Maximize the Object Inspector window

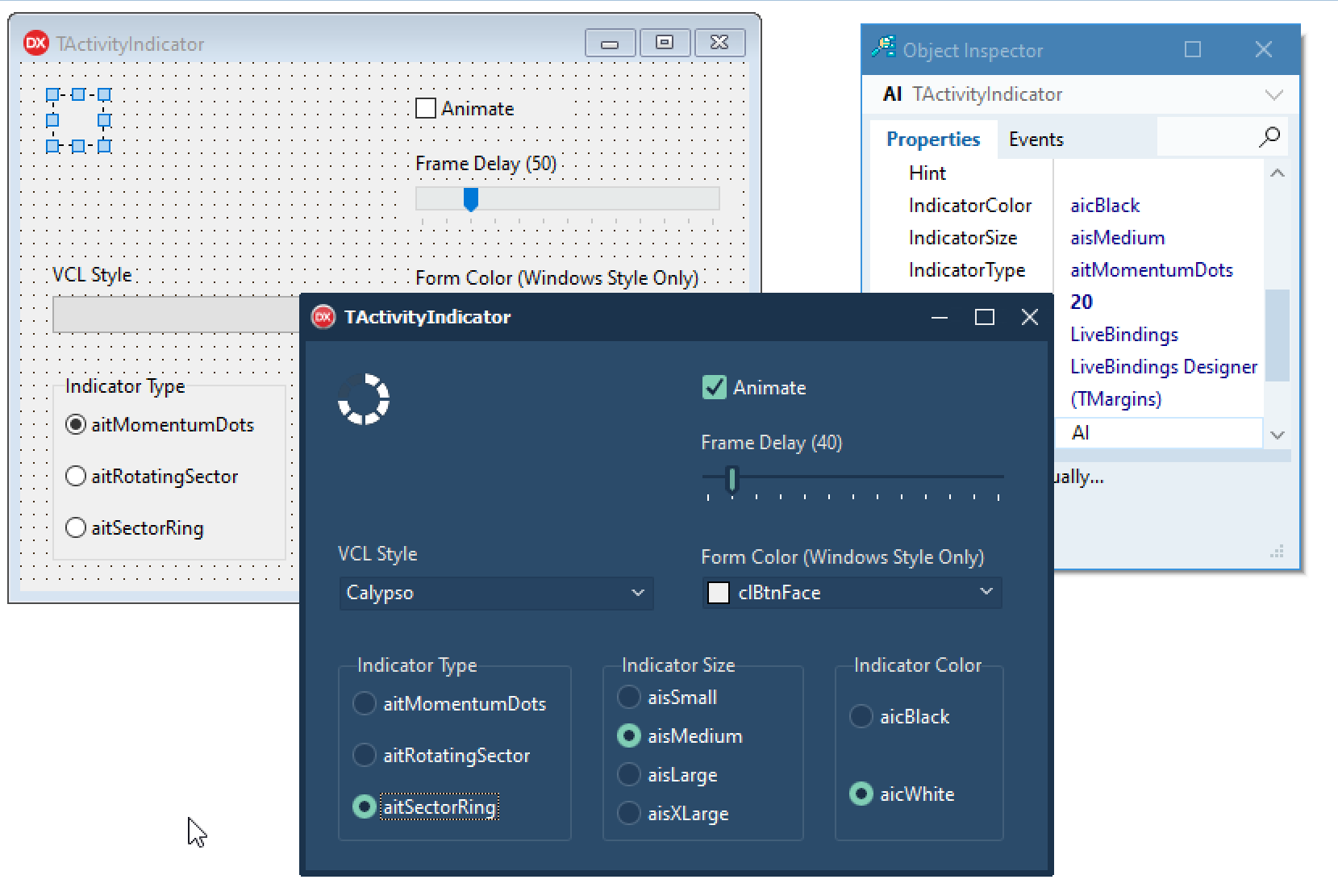tap(1193, 50)
